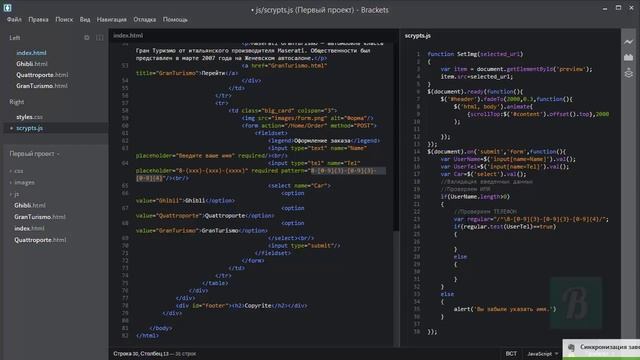
Task: Open index.html in Left working files
Action: click(x=31, y=53)
